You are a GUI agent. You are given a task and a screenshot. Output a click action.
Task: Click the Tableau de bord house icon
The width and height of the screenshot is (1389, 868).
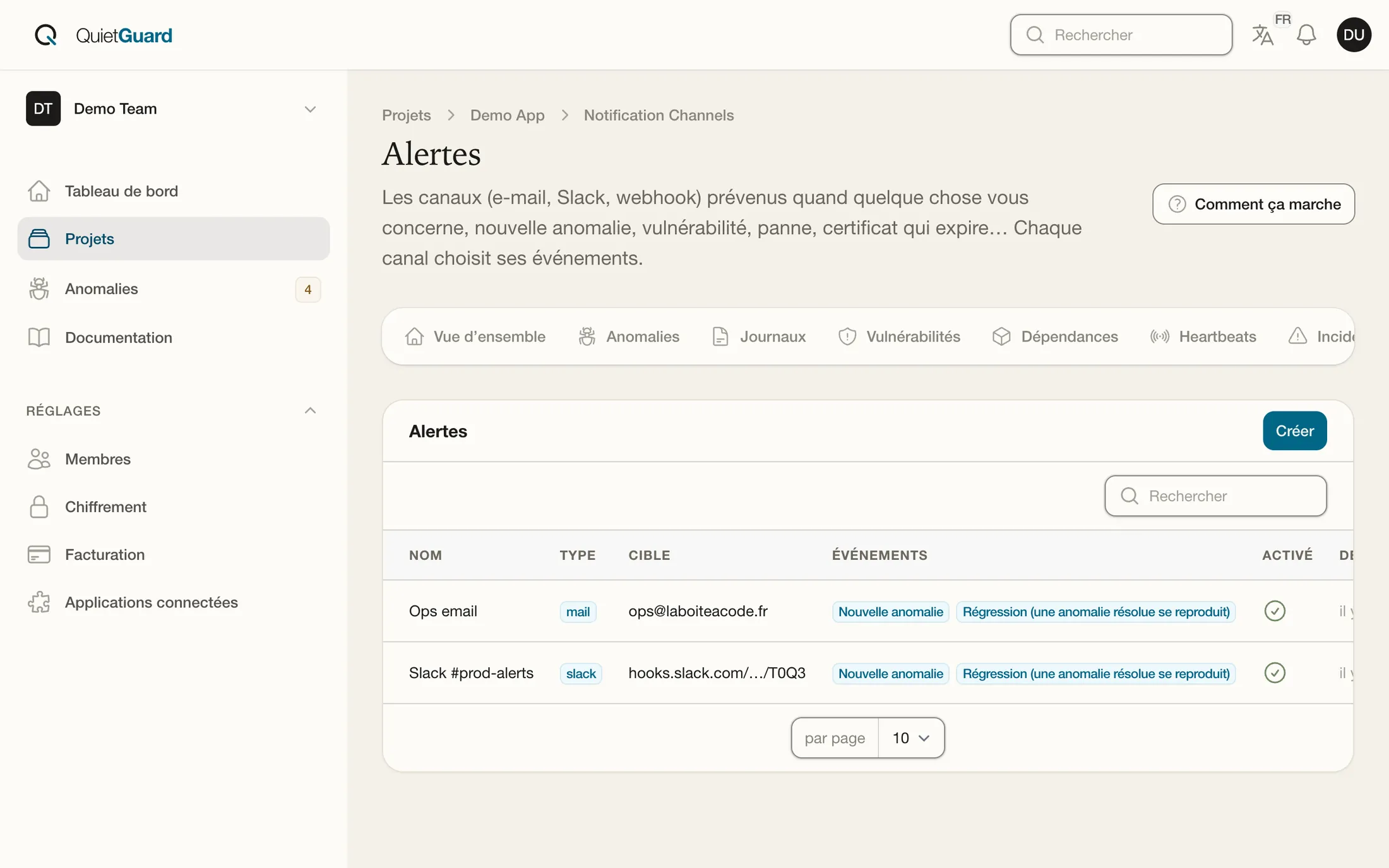click(x=39, y=191)
